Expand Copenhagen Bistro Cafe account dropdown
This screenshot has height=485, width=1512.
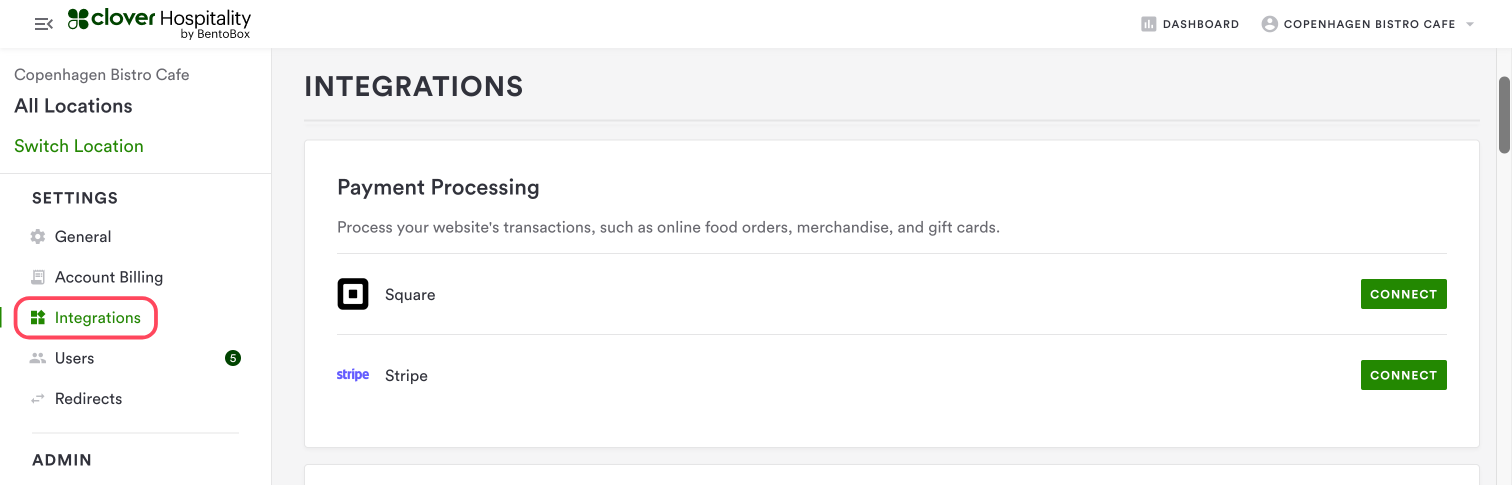pyautogui.click(x=1470, y=24)
